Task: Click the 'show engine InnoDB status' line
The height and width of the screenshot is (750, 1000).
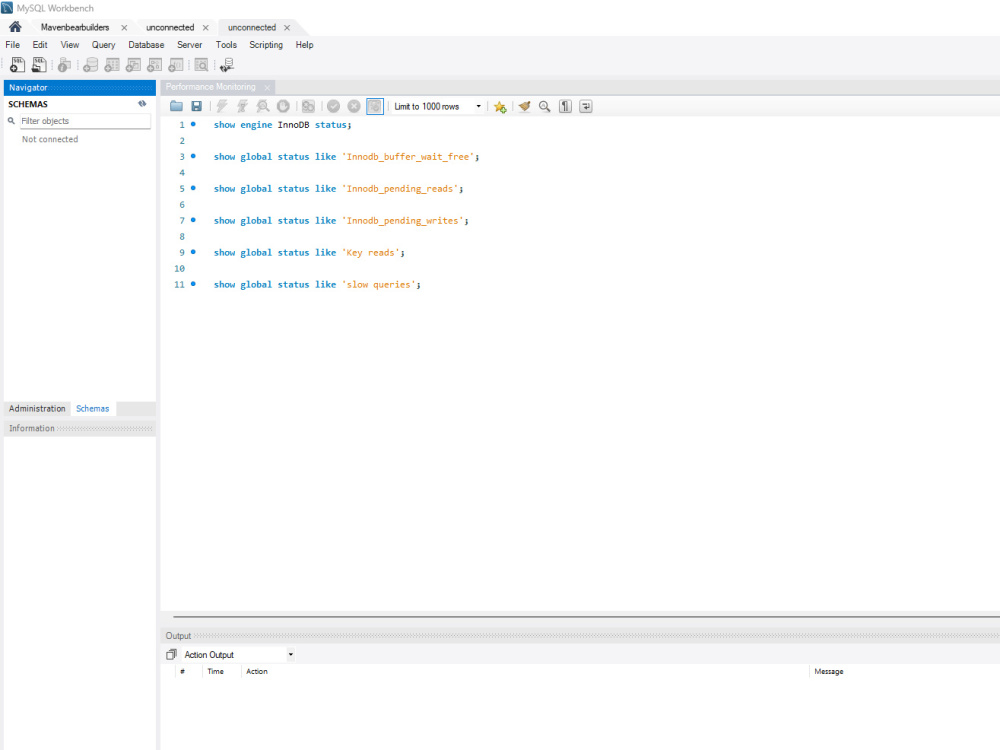Action: [x=283, y=125]
